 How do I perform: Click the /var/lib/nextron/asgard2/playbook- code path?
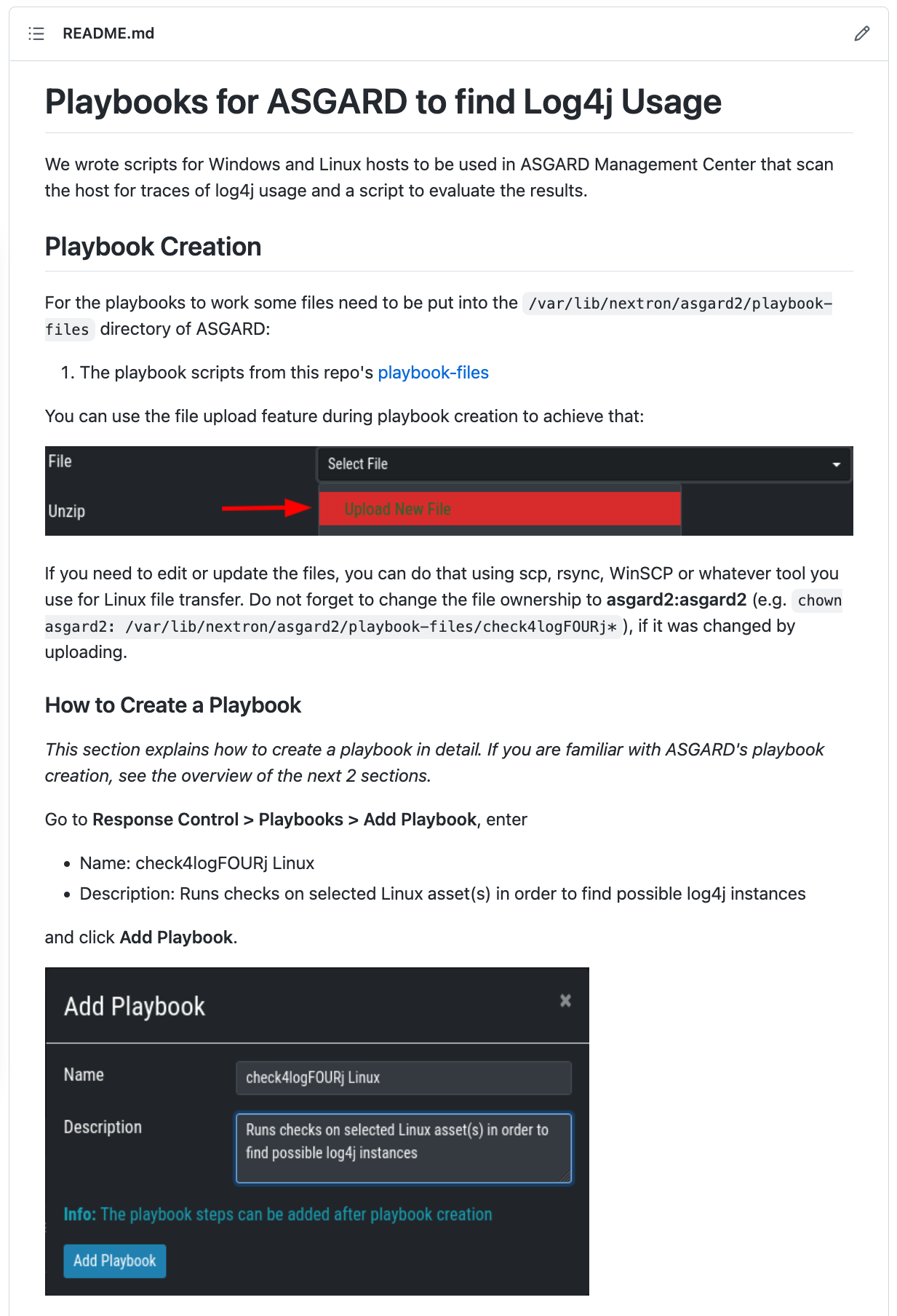coord(679,304)
